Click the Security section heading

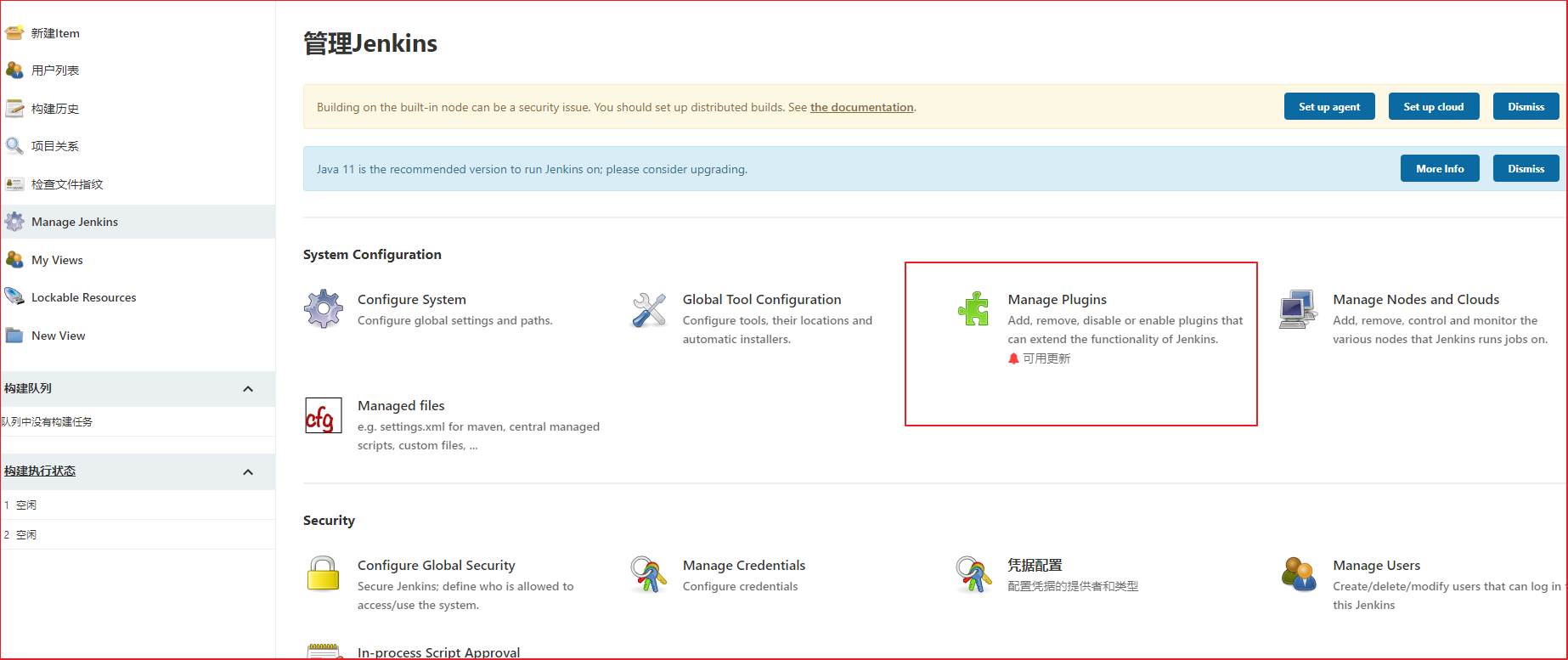329,520
